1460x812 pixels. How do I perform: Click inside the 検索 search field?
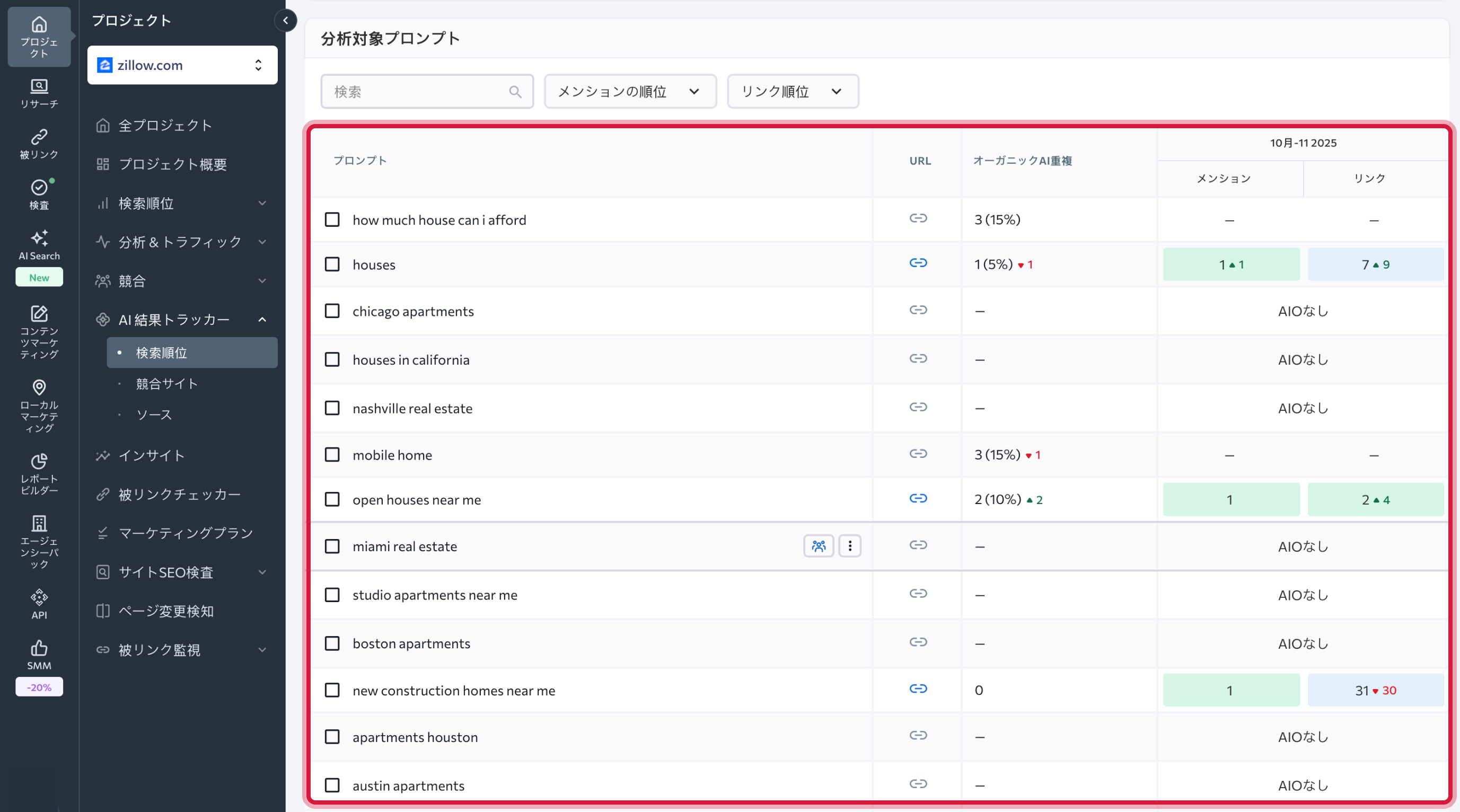[x=419, y=91]
